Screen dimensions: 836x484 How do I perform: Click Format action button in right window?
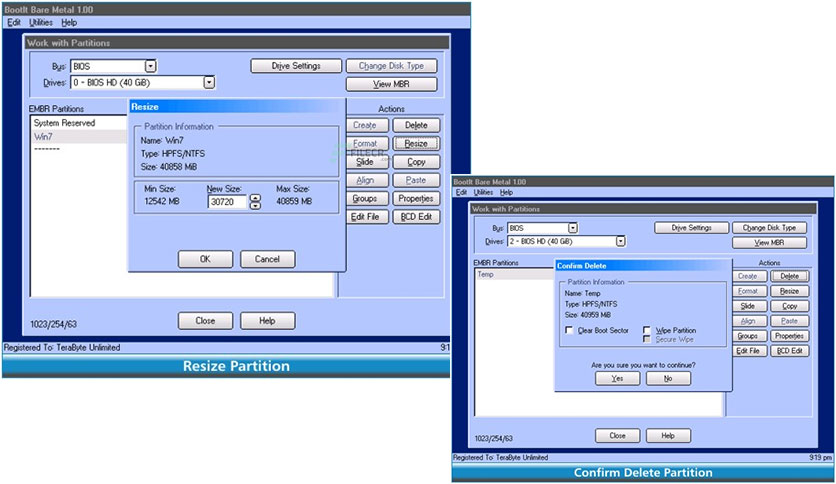pos(750,291)
